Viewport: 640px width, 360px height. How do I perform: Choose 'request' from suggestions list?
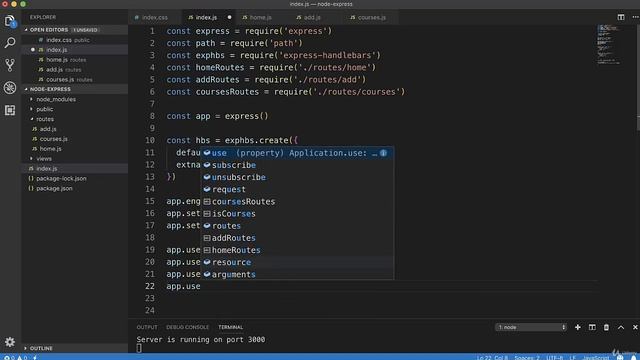point(297,189)
